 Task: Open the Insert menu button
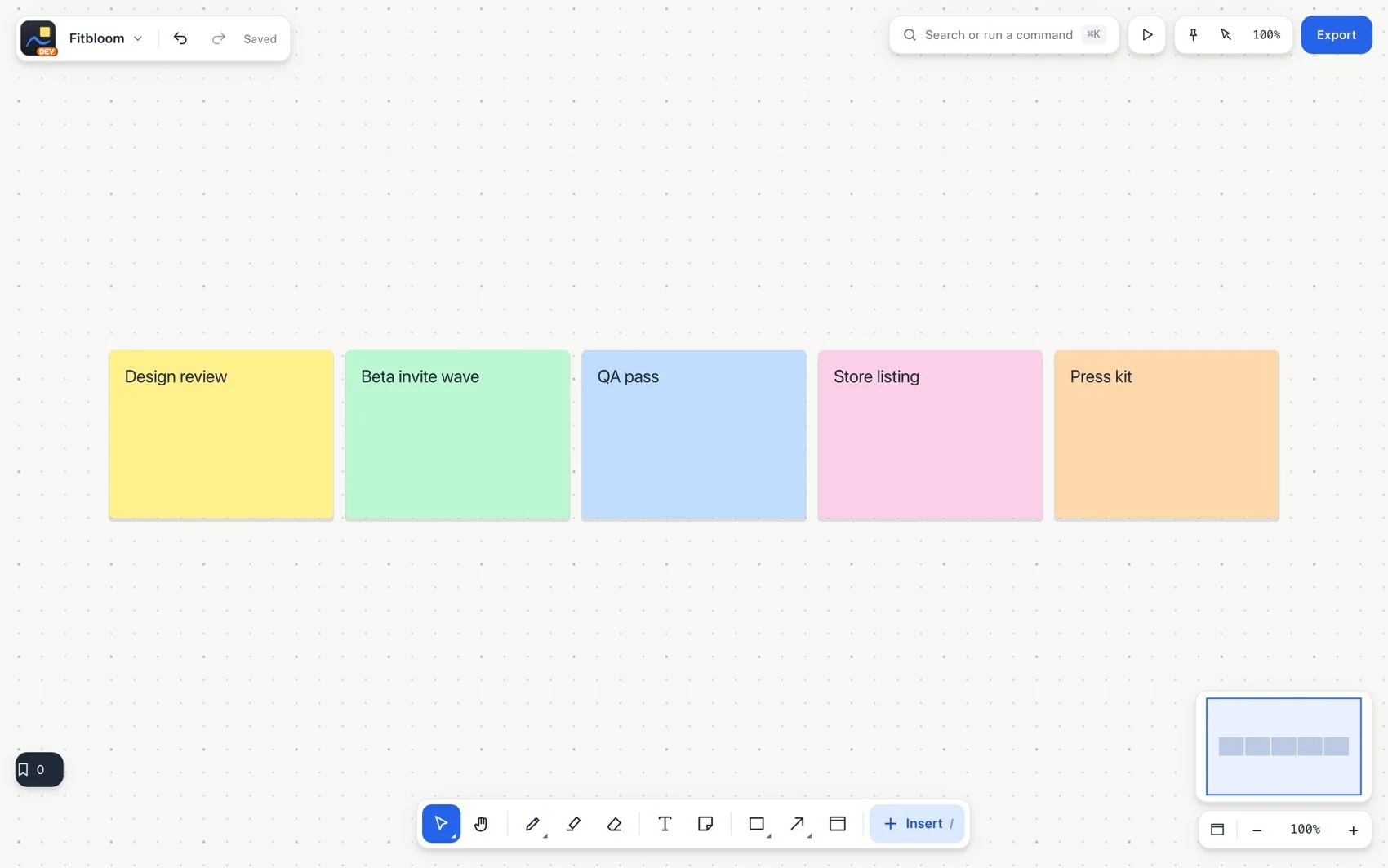(x=917, y=823)
